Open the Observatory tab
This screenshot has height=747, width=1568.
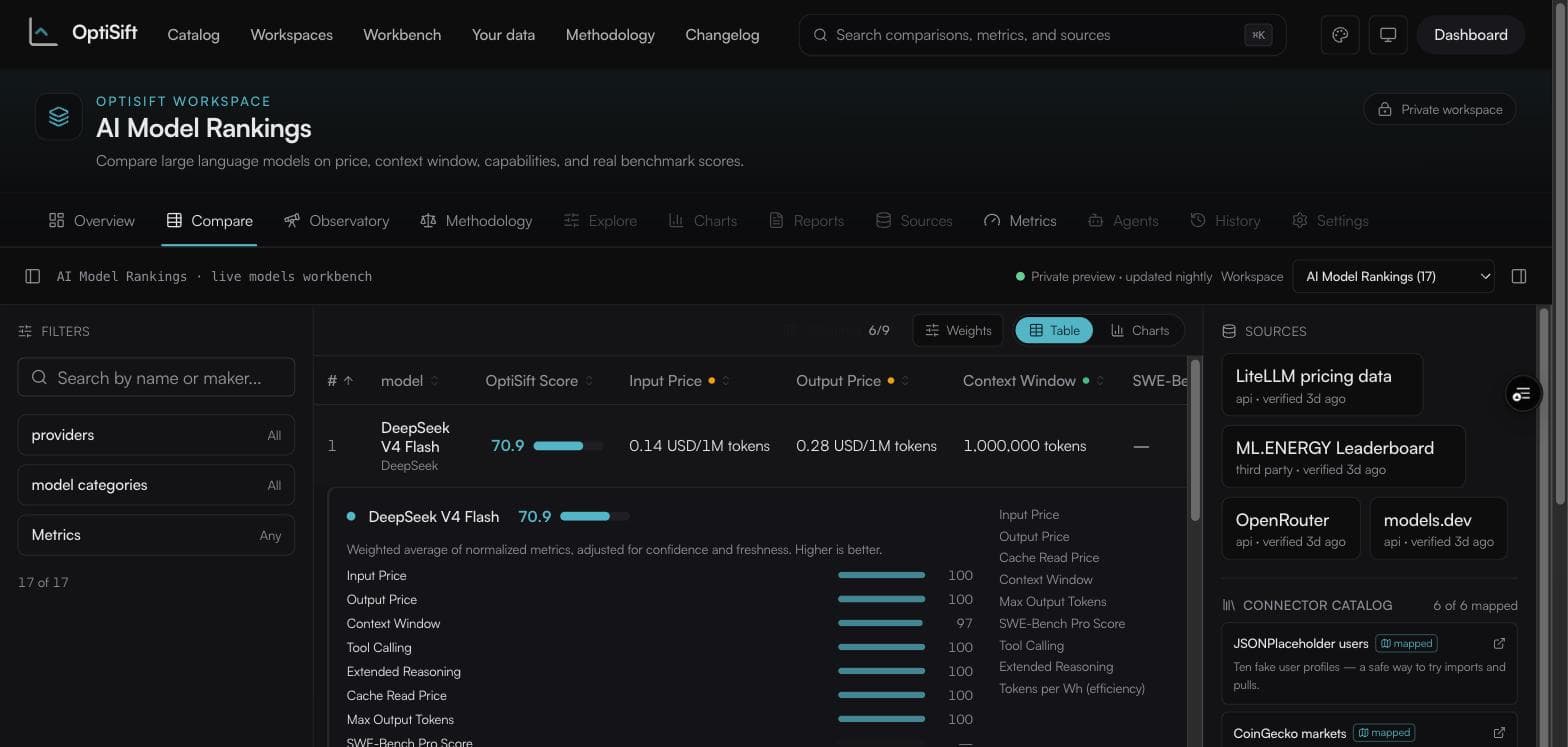(x=336, y=220)
